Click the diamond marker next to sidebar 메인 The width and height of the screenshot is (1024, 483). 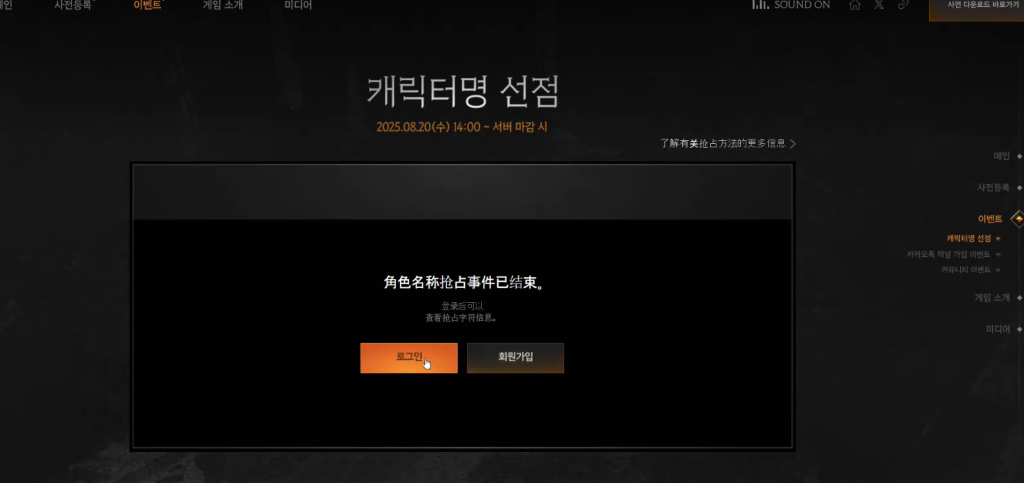(x=1019, y=156)
